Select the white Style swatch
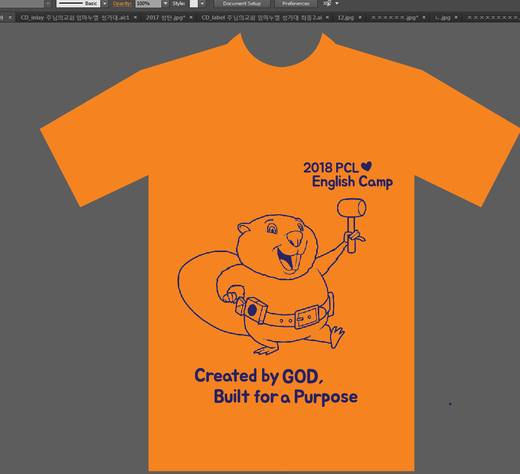Viewport: 520px width, 474px height. point(194,4)
